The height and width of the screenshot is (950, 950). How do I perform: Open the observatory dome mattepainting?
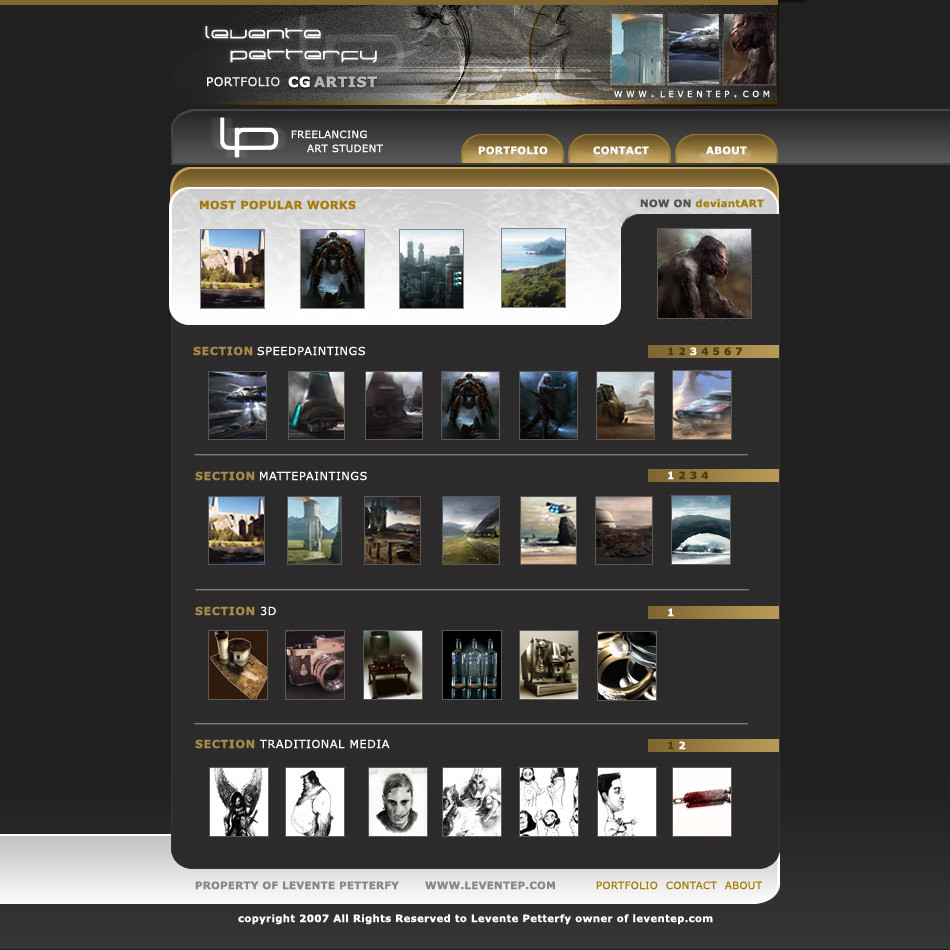tap(624, 530)
